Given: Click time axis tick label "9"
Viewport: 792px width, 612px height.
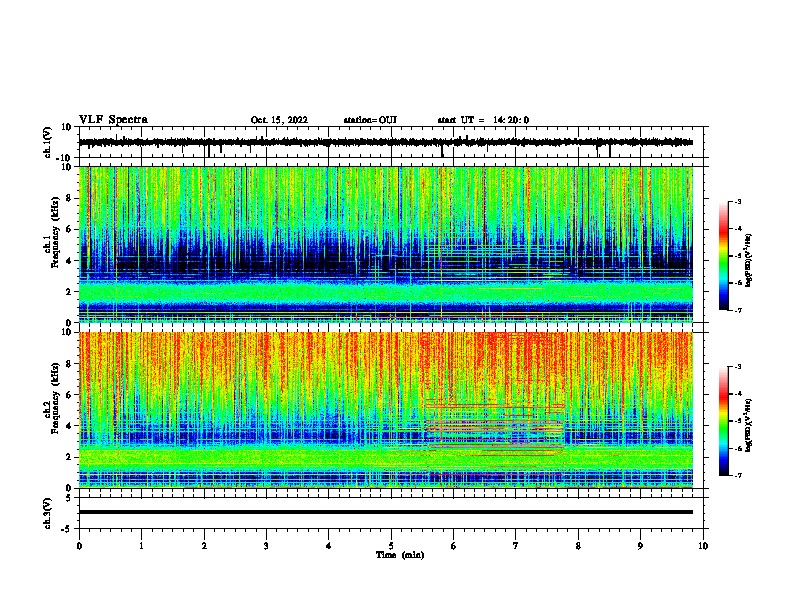Looking at the screenshot, I should (x=640, y=546).
